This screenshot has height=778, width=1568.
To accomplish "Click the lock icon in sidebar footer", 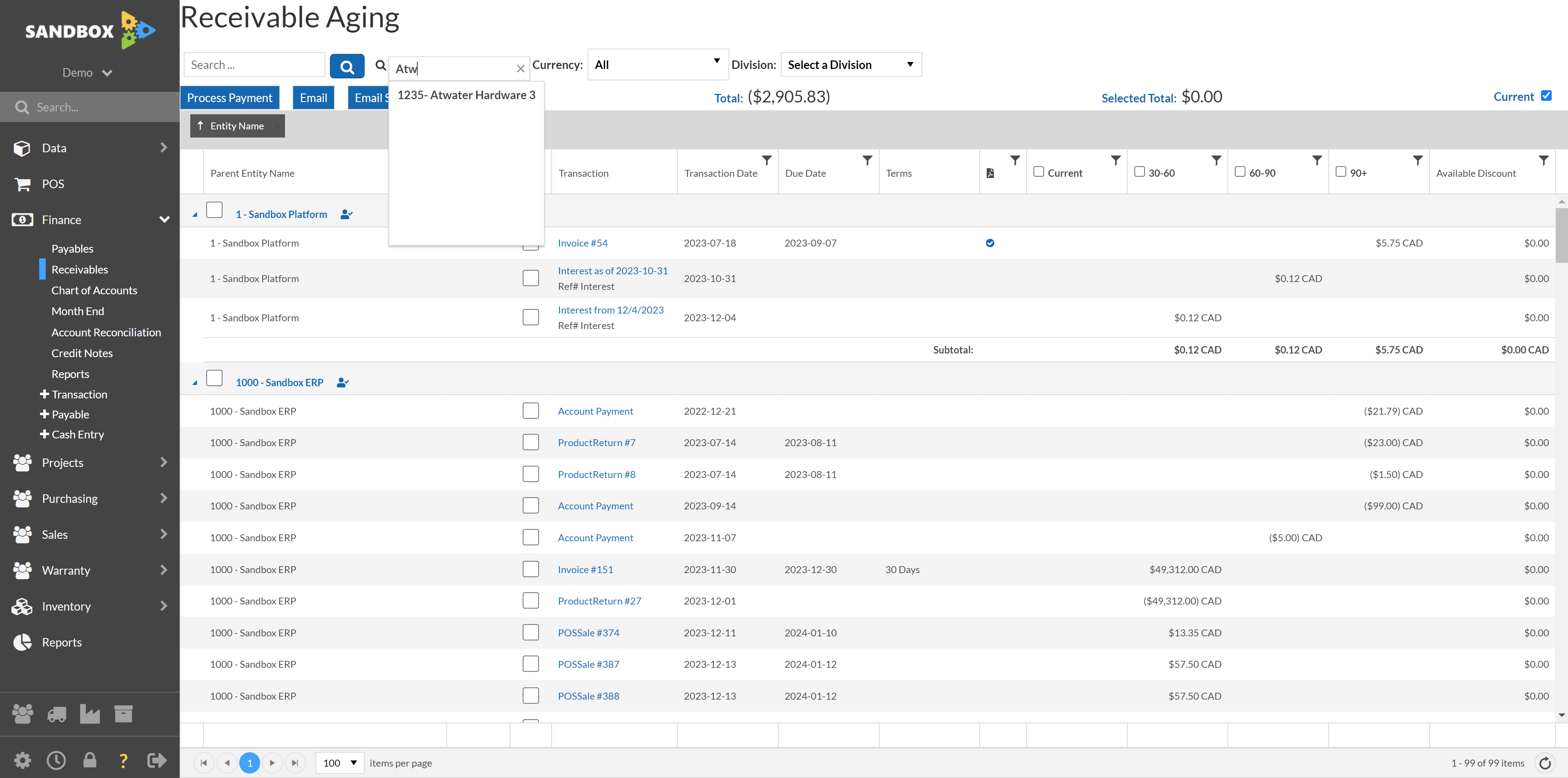I will (x=89, y=760).
